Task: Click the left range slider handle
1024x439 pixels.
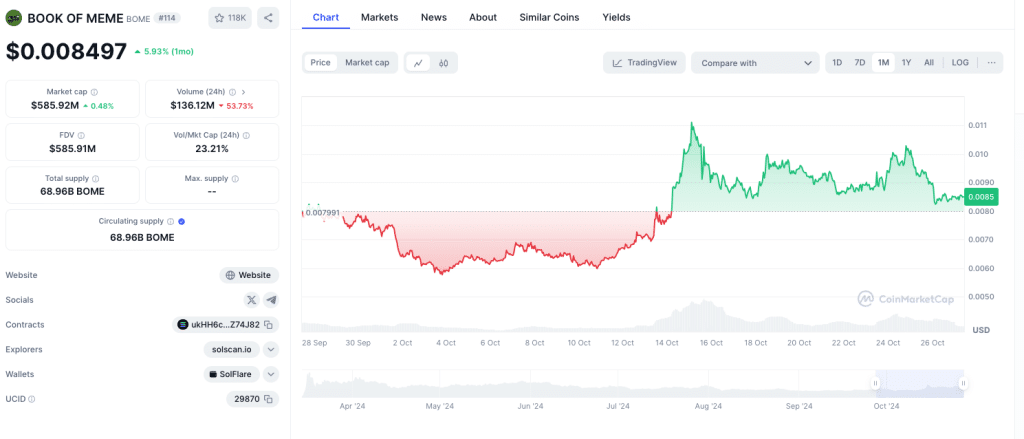Action: [876, 383]
